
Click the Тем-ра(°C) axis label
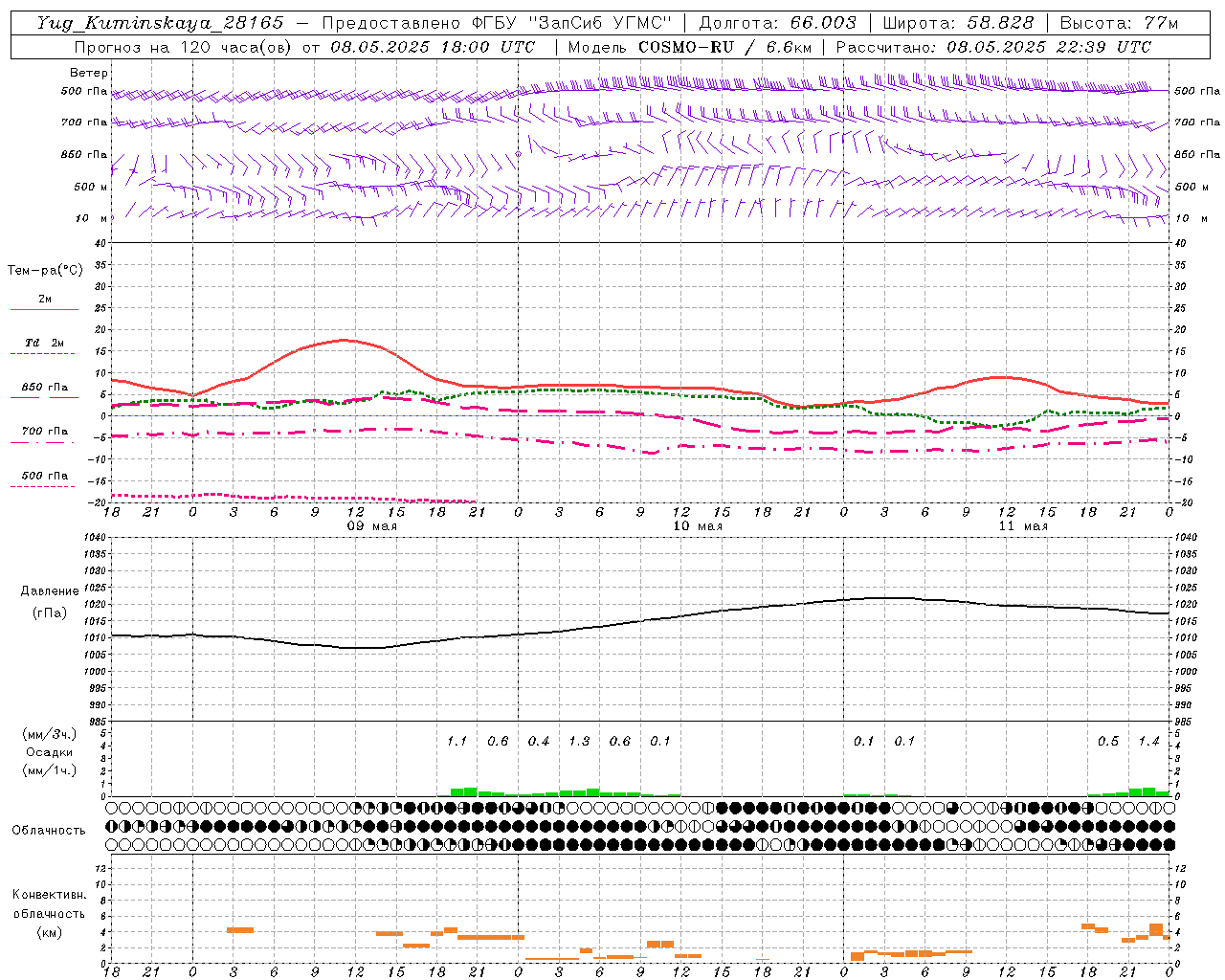45,271
